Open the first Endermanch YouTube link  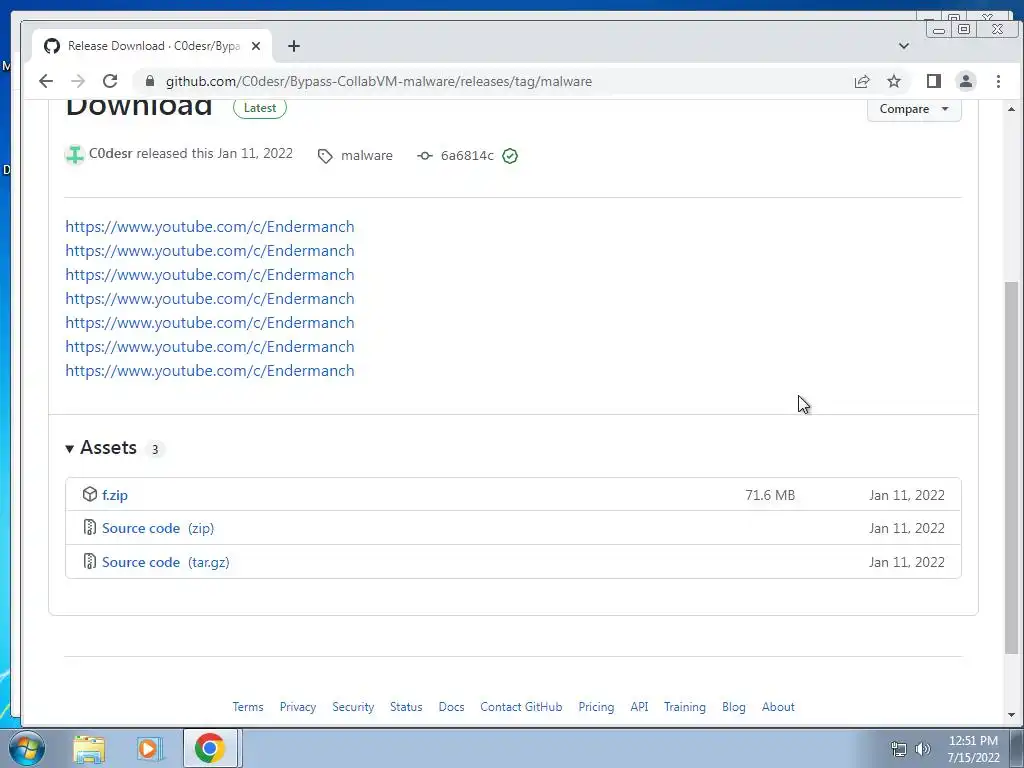(x=210, y=227)
